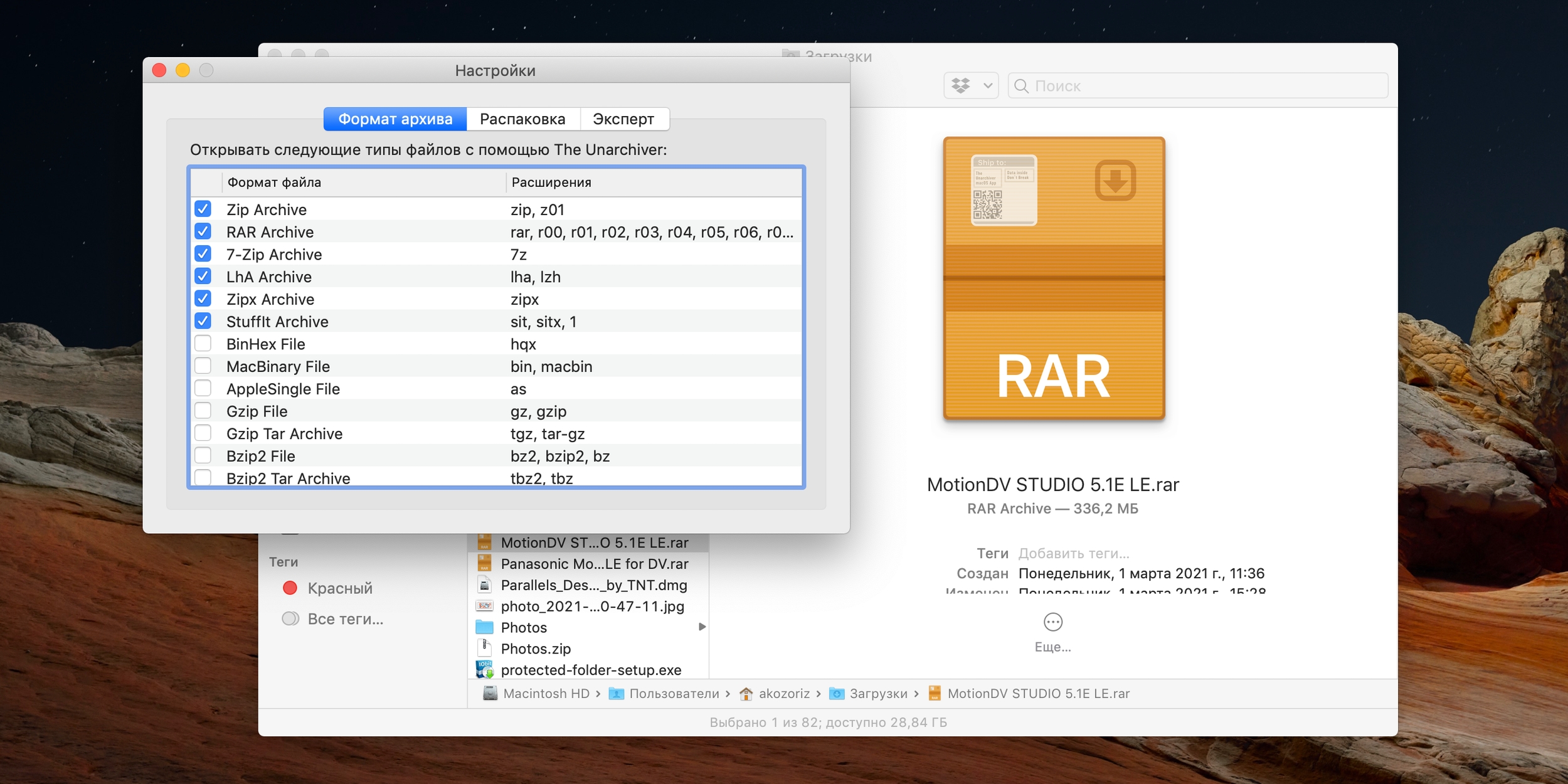
Task: Expand the Photos folder arrow
Action: point(702,627)
